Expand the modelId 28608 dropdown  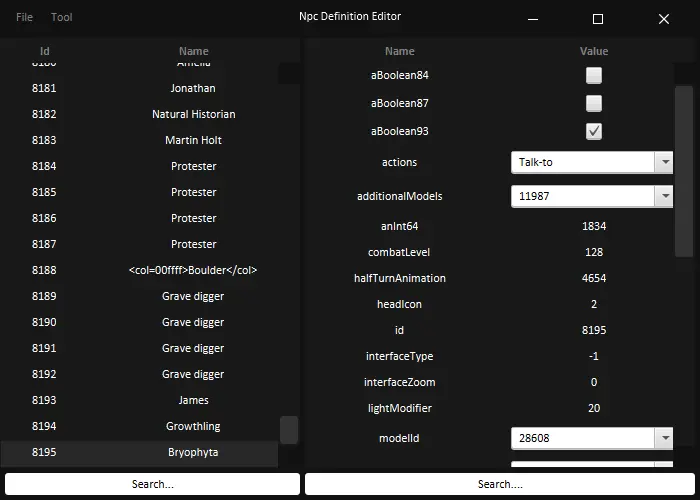click(664, 438)
